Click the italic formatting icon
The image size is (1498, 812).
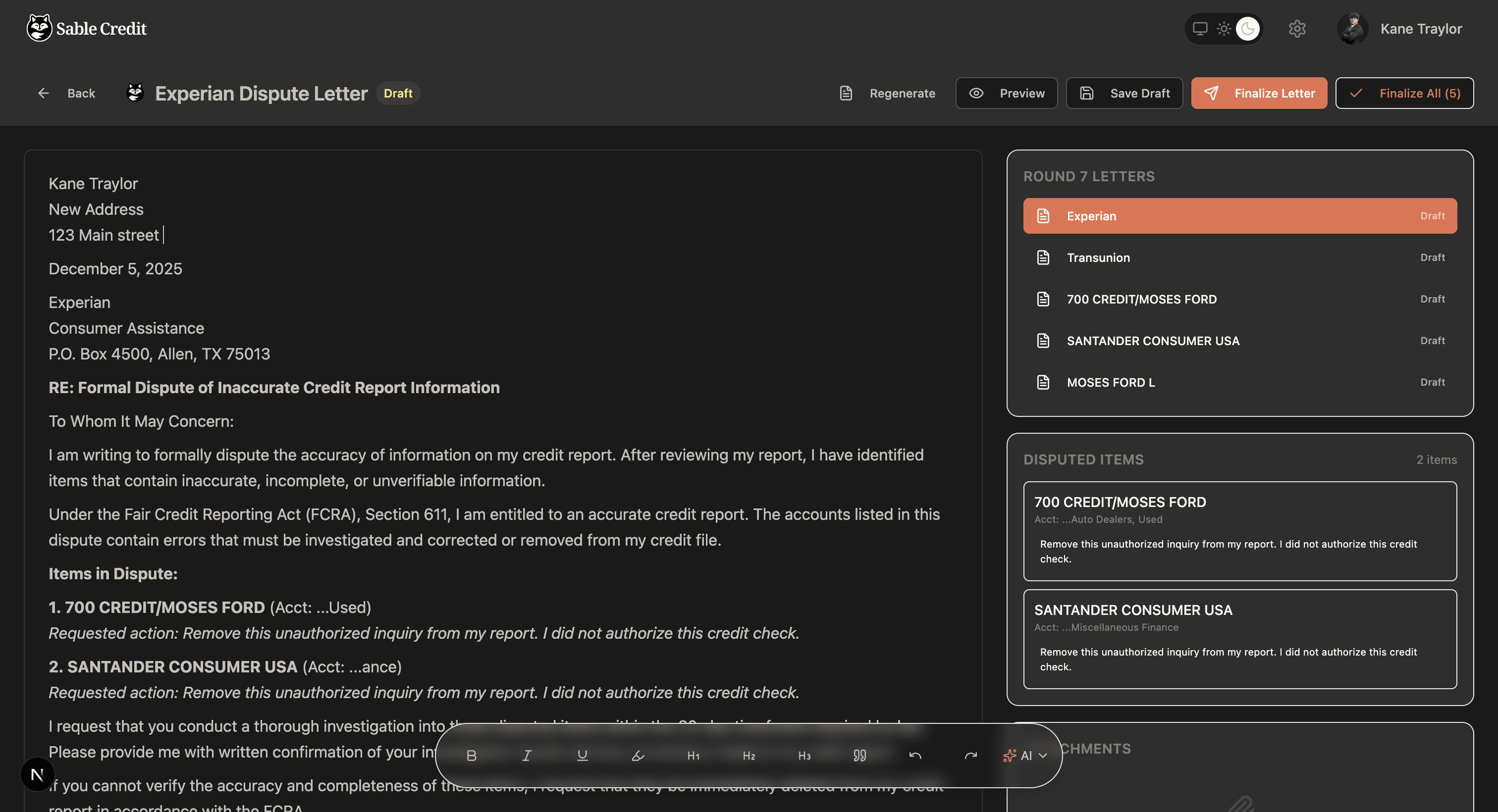point(526,755)
